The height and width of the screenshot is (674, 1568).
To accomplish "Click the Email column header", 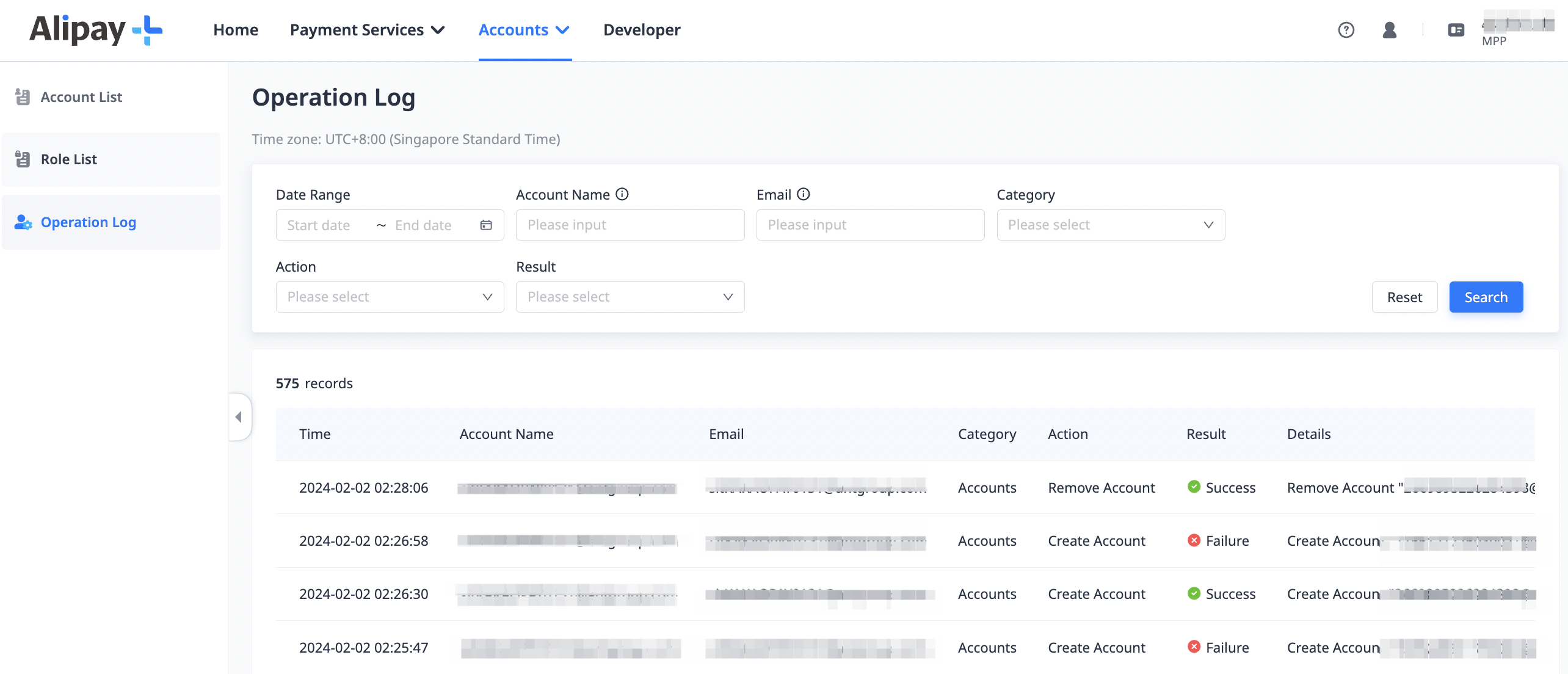I will point(726,434).
